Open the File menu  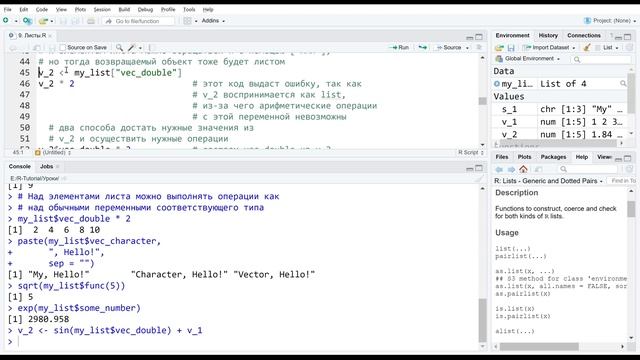click(8, 9)
